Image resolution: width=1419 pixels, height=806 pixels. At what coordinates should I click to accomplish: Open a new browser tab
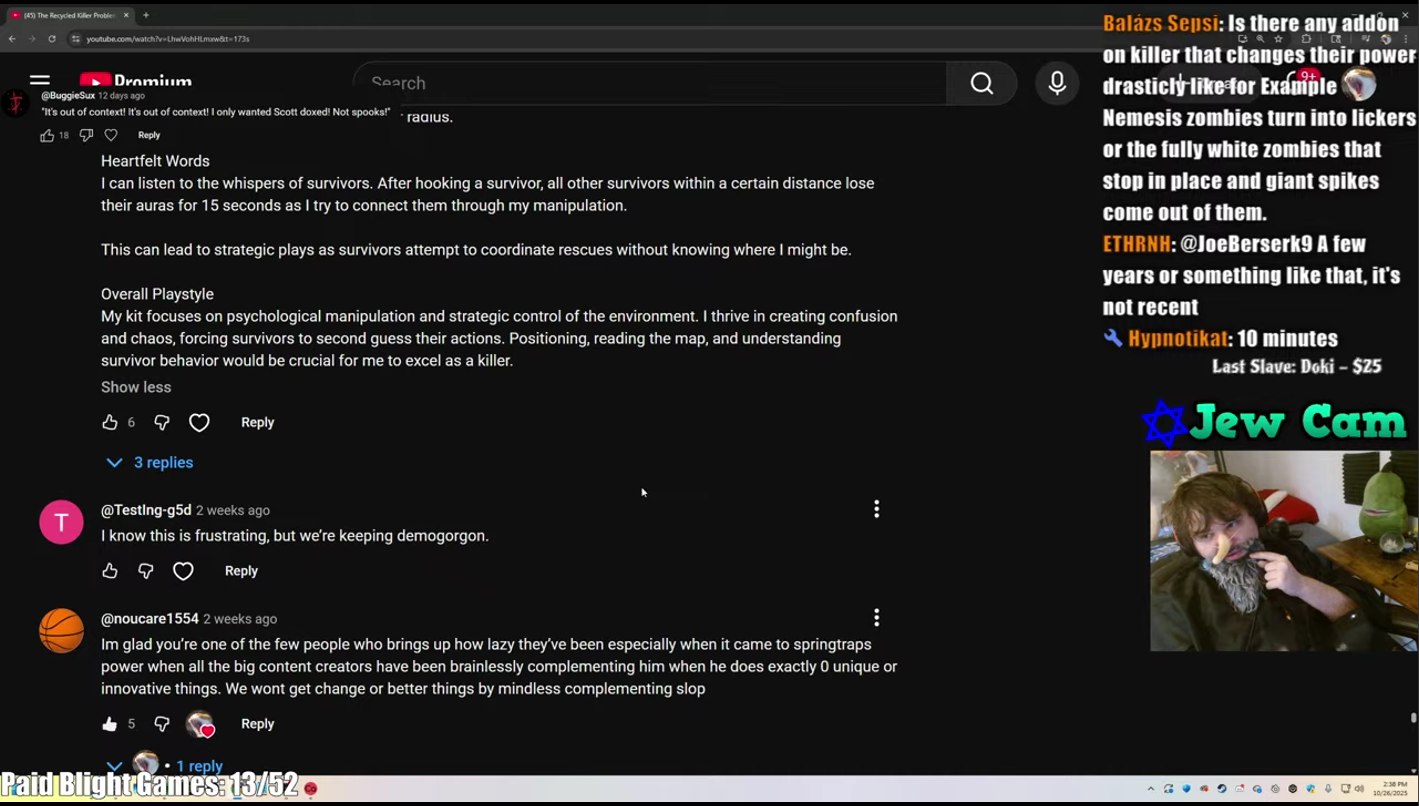click(146, 15)
